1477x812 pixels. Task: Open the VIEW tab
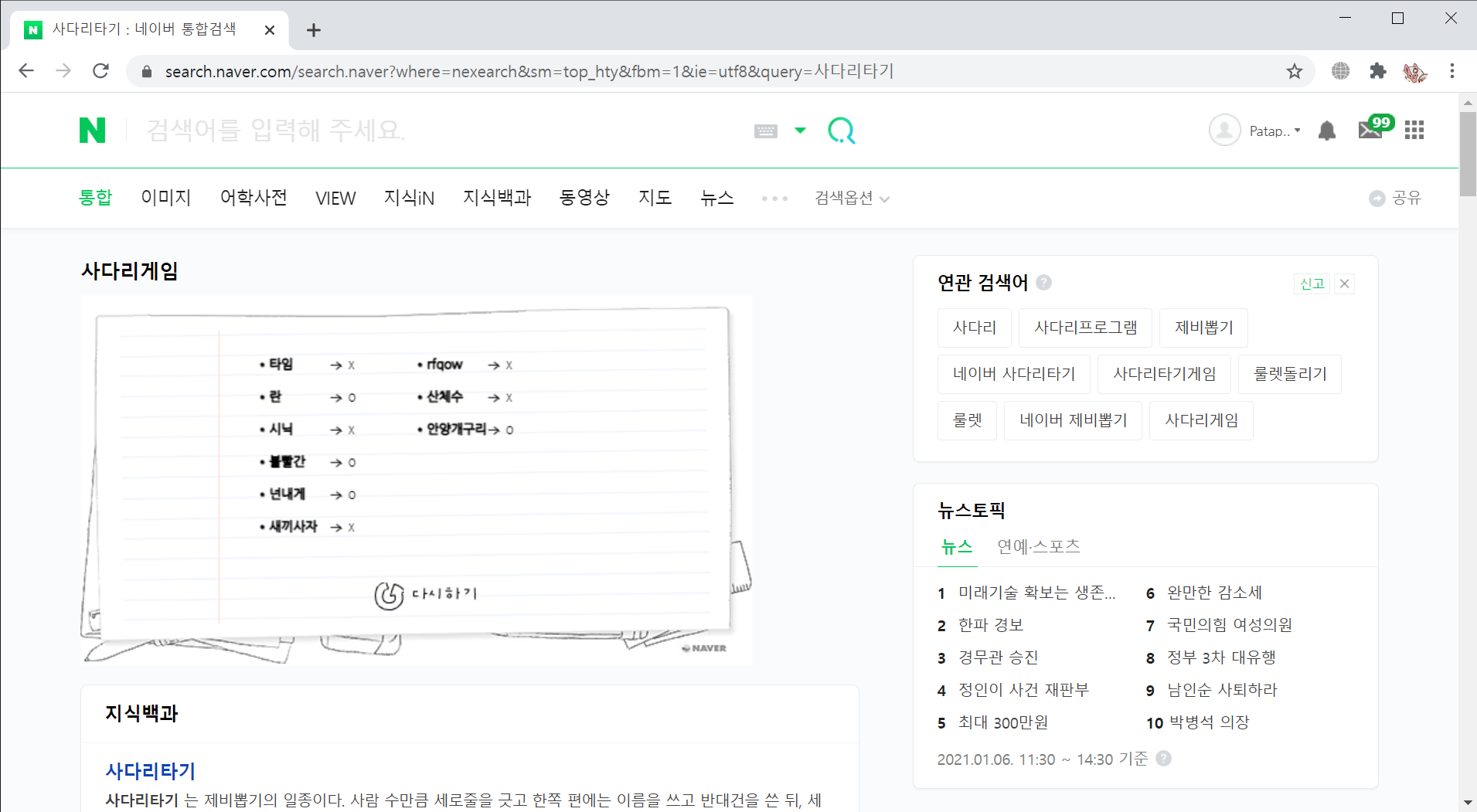pyautogui.click(x=335, y=199)
